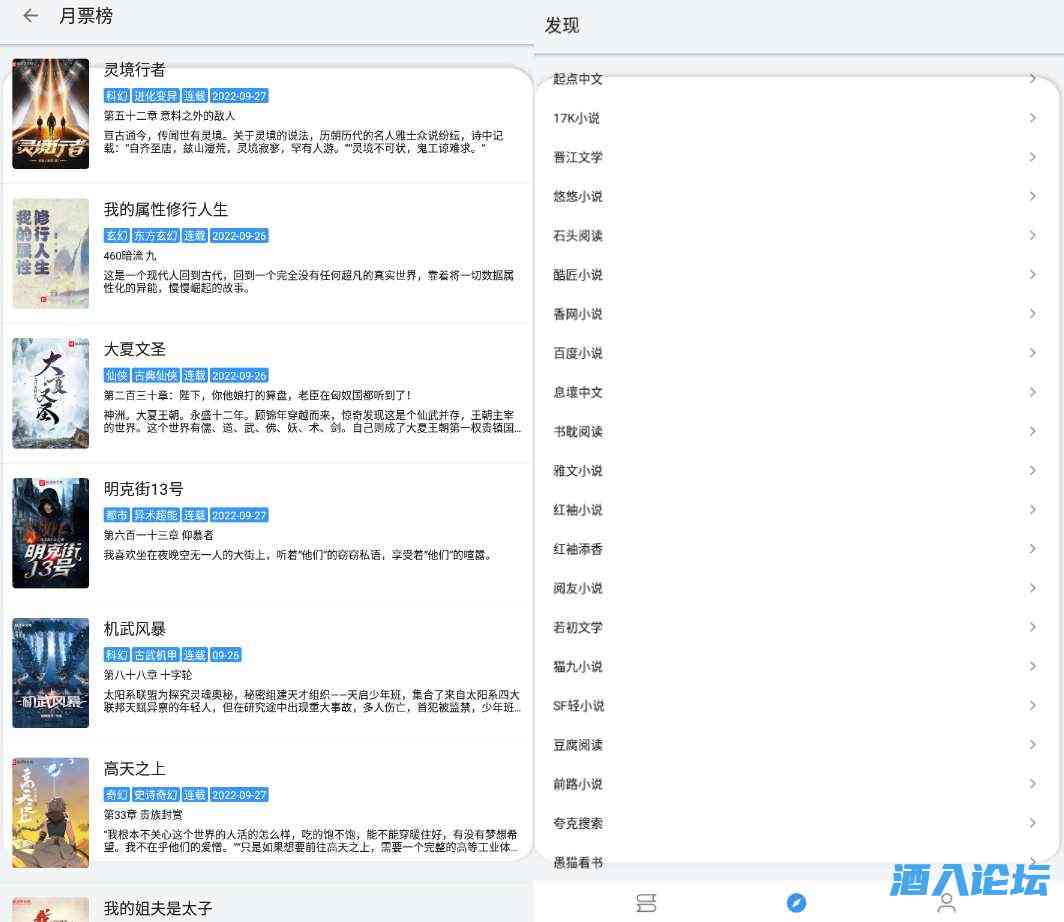
Task: Select the 我的姐夫是太子 book title
Action: tap(158, 908)
